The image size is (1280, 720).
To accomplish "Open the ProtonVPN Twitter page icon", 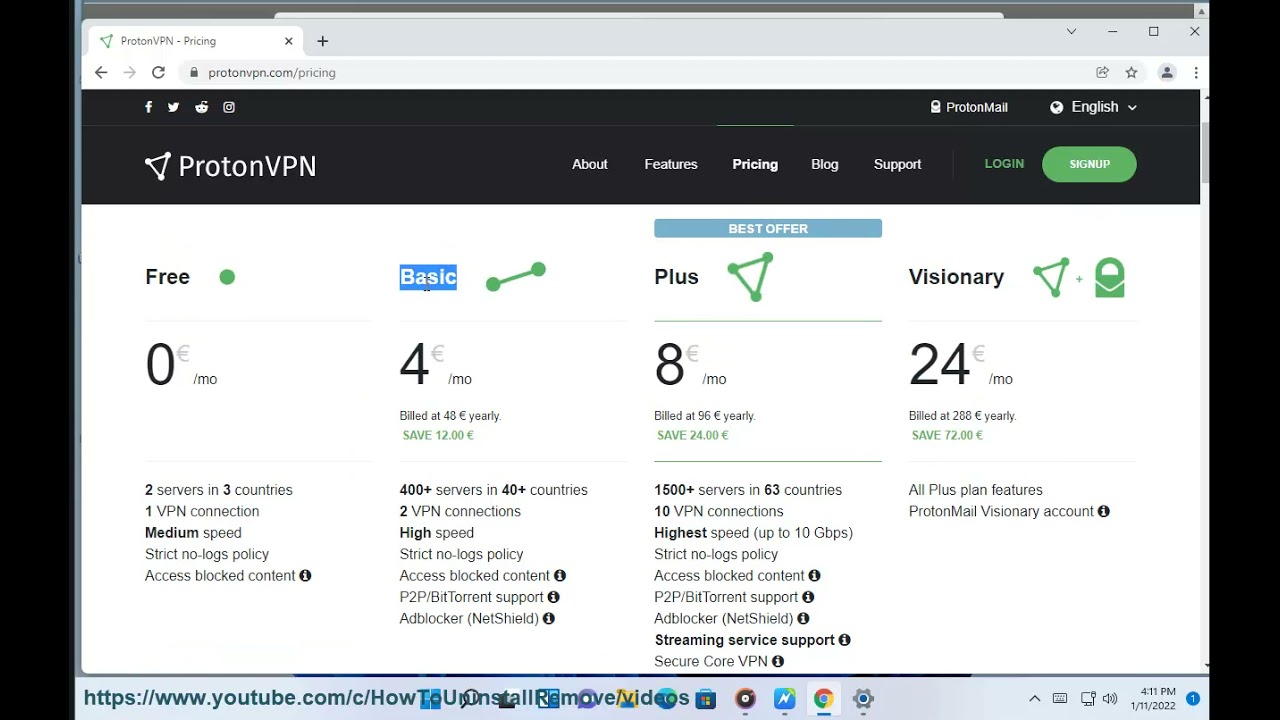I will point(173,107).
